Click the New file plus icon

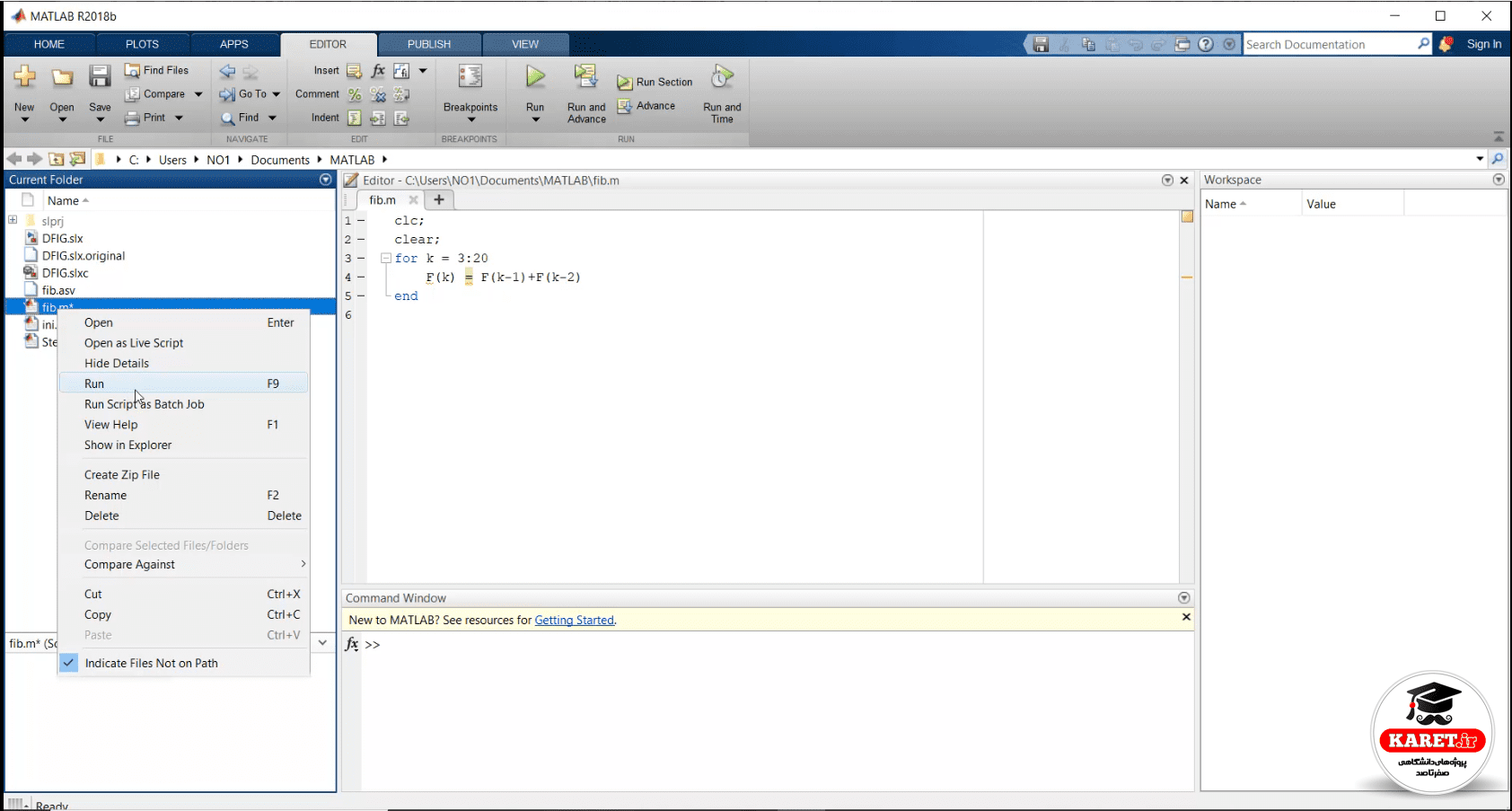(x=24, y=77)
